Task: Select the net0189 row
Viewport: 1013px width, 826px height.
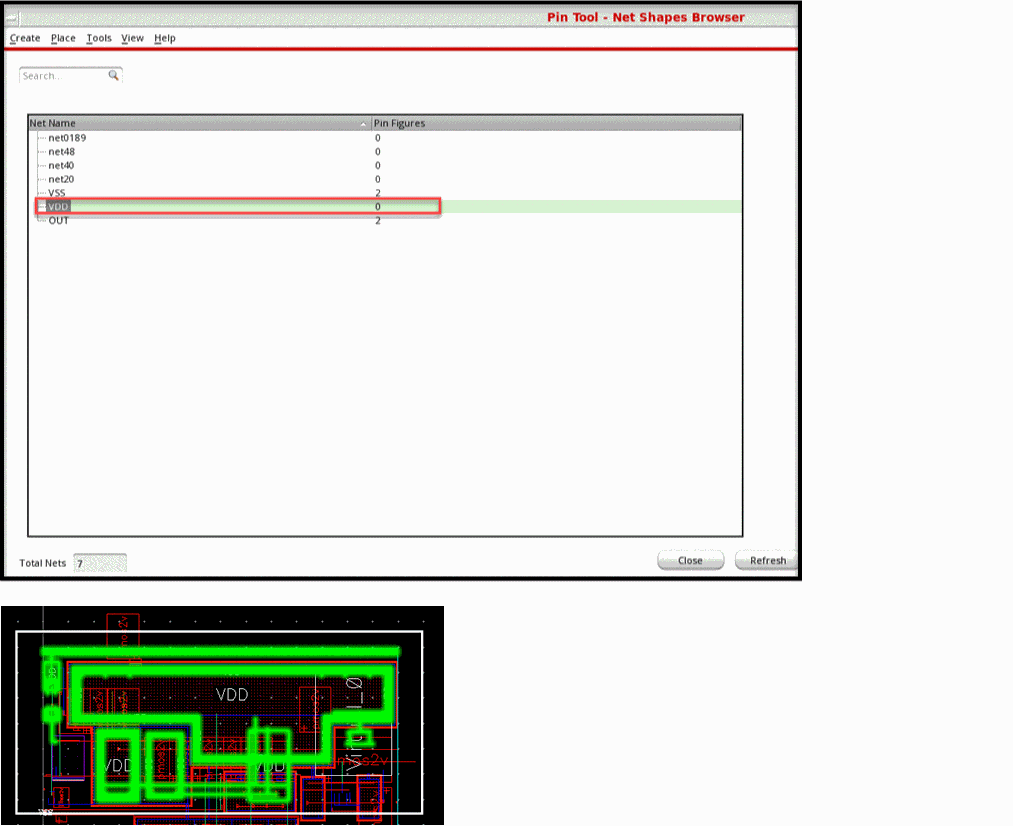Action: click(385, 138)
